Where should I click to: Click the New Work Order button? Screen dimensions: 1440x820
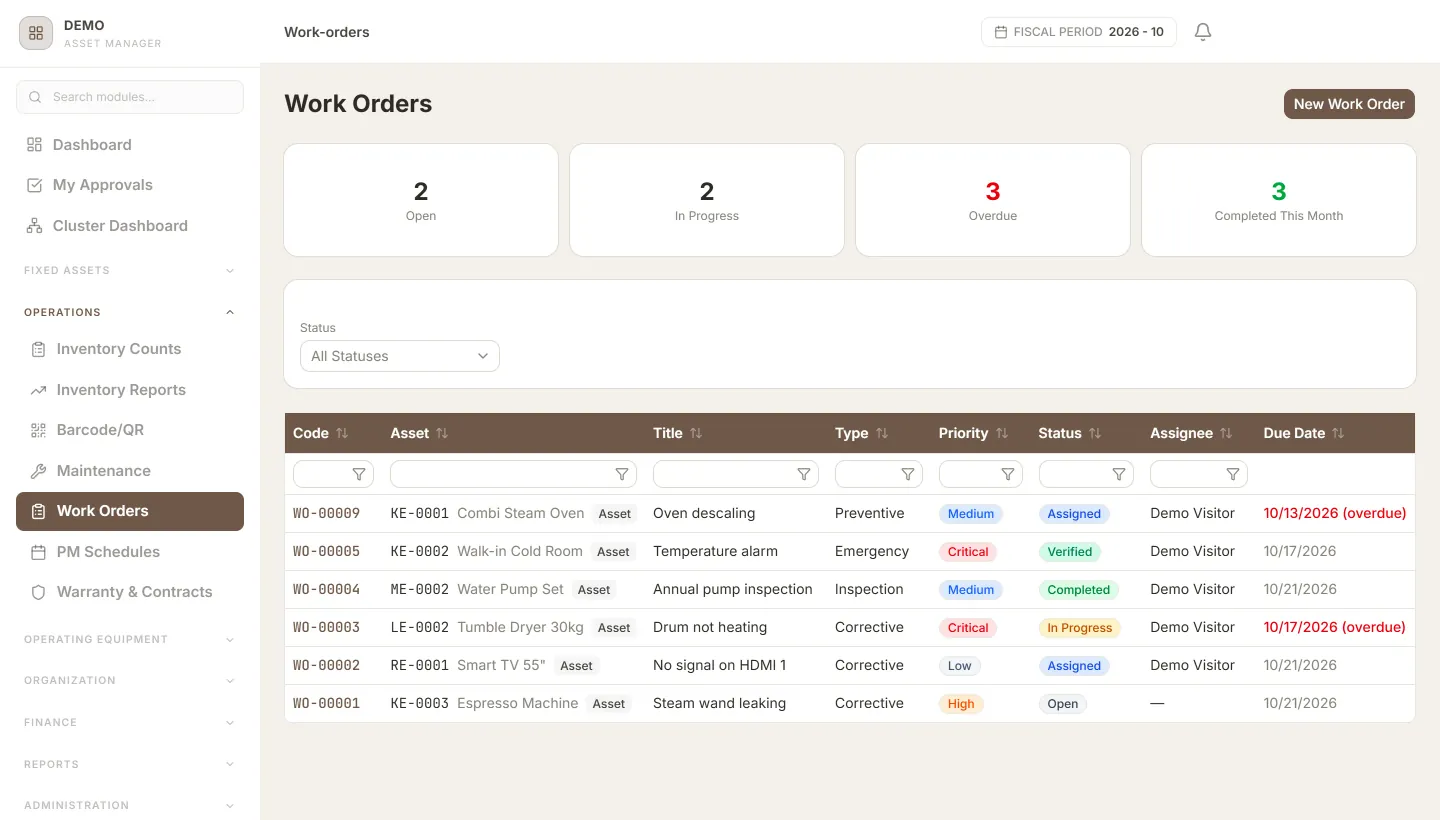coord(1349,104)
